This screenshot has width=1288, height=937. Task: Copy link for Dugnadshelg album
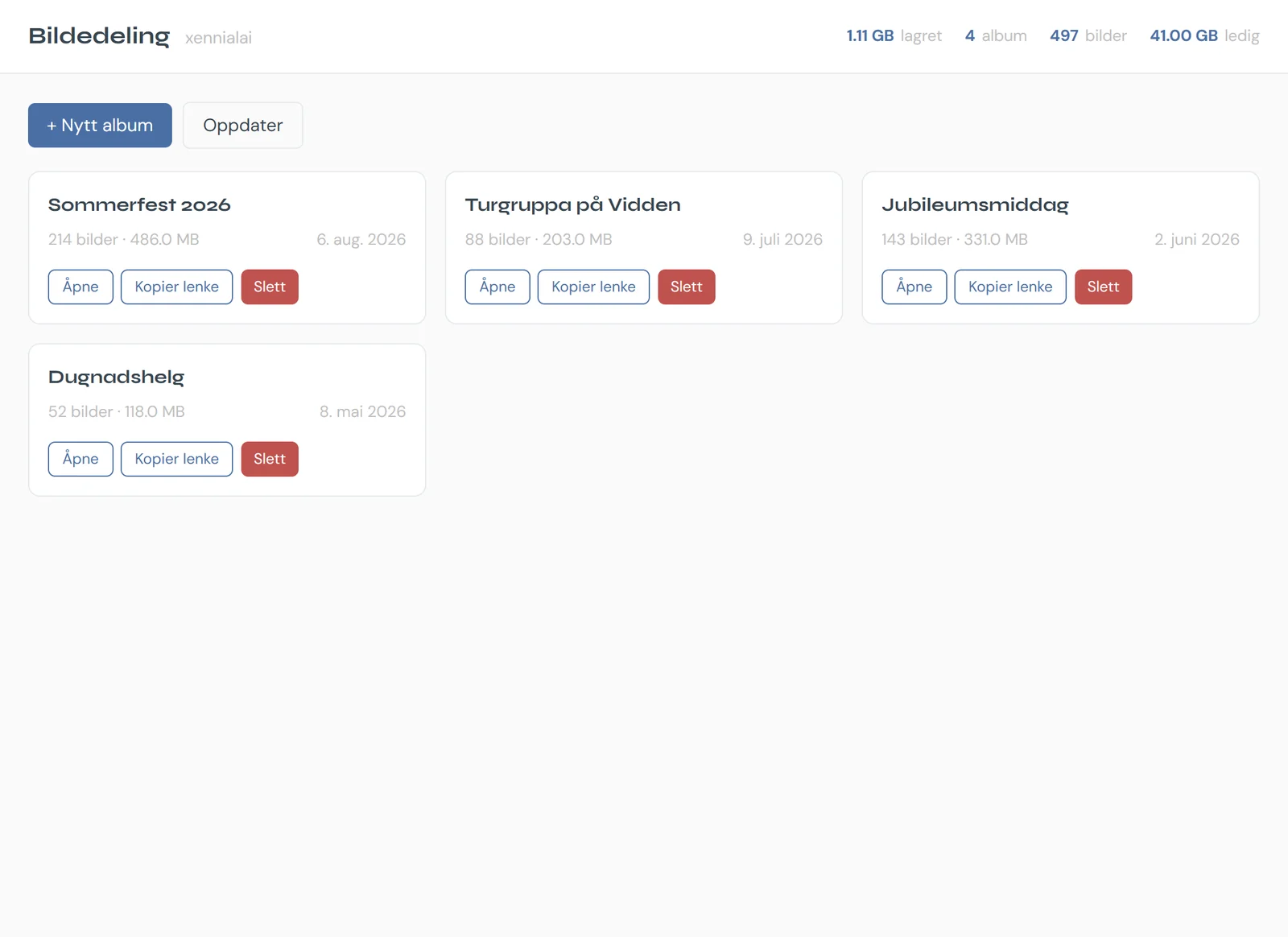point(177,460)
